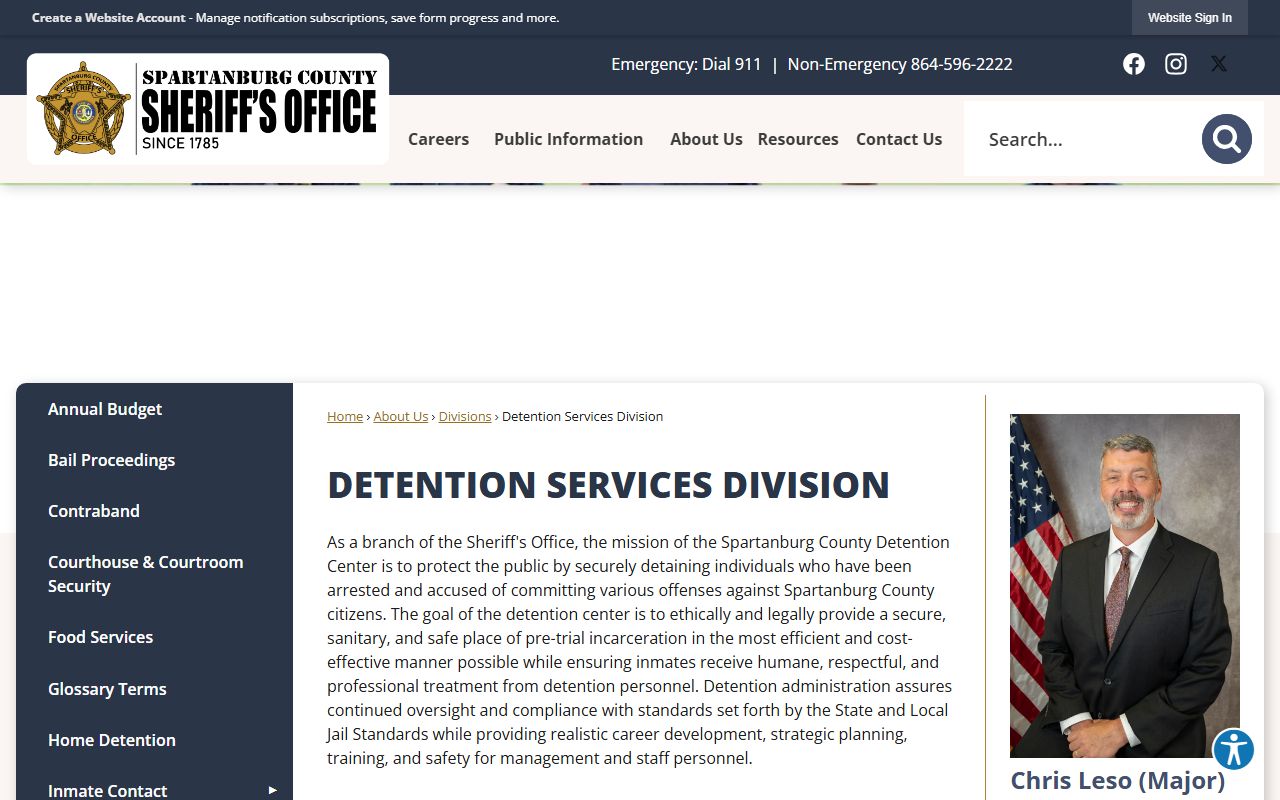Open the About Us menu
Image resolution: width=1280 pixels, height=800 pixels.
click(706, 139)
